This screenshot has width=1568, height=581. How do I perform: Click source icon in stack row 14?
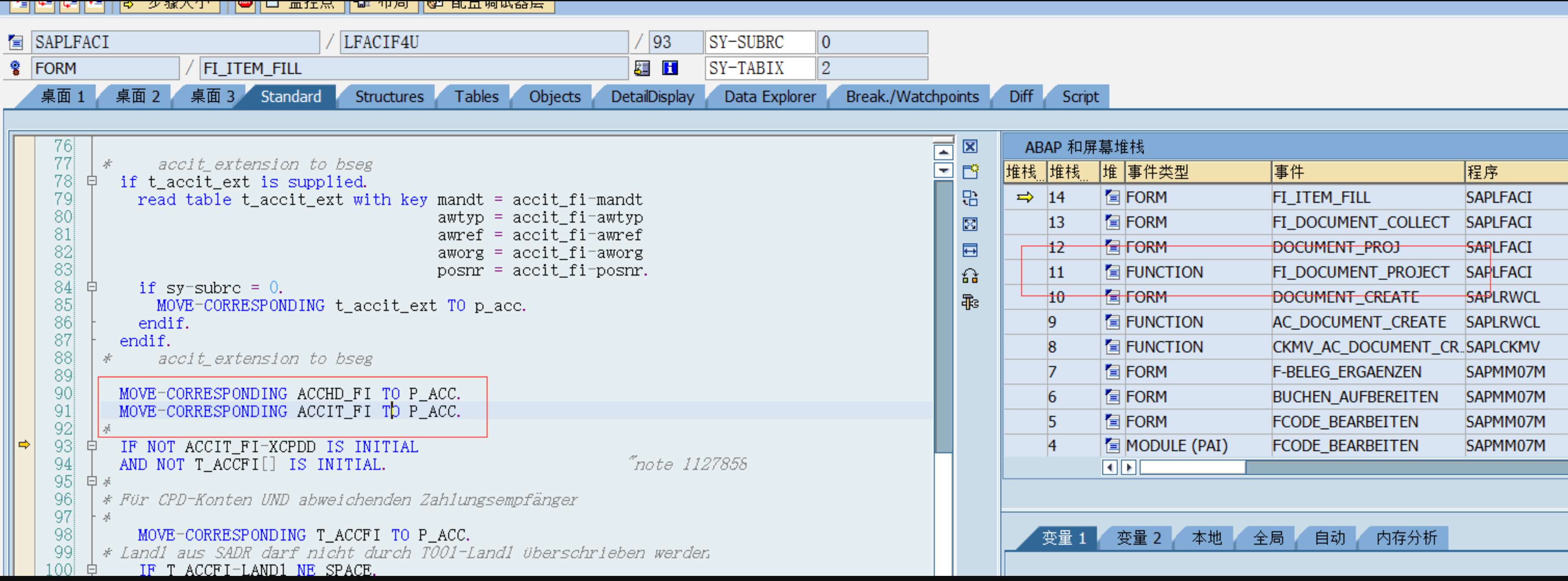[x=1112, y=197]
